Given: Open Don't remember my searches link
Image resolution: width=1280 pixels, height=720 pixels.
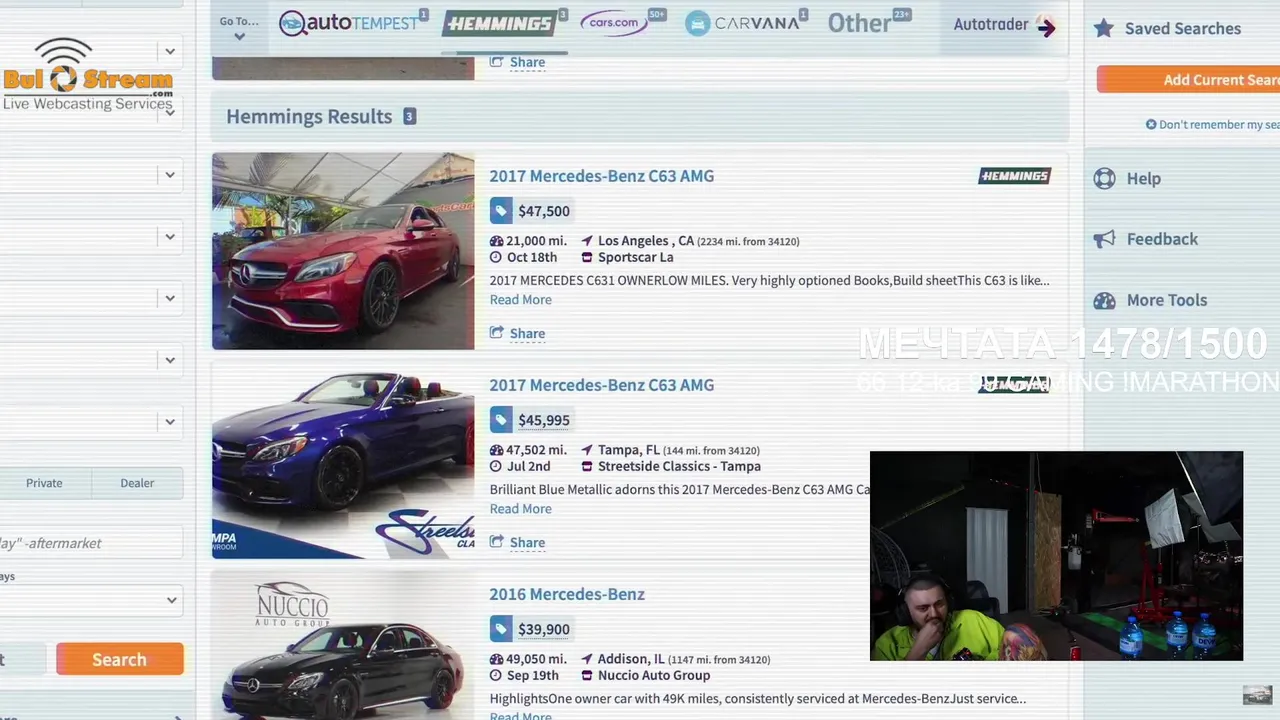Looking at the screenshot, I should [x=1212, y=124].
